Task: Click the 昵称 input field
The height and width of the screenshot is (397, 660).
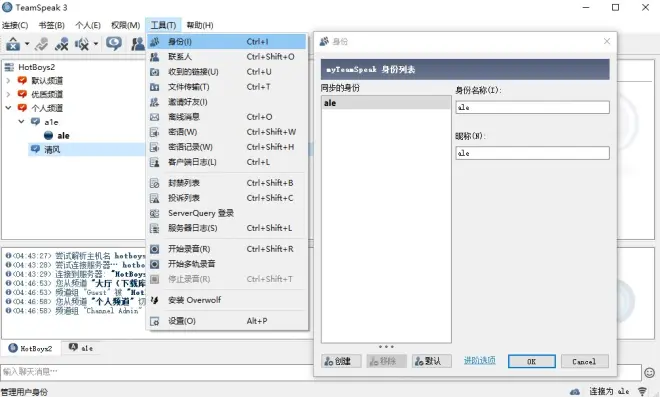Action: pos(532,153)
